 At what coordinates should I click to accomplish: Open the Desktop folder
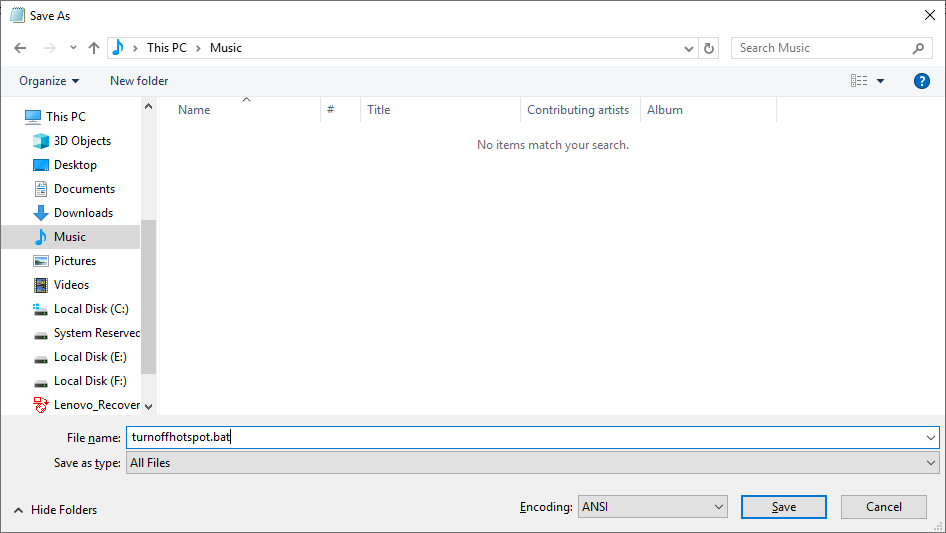click(x=75, y=165)
